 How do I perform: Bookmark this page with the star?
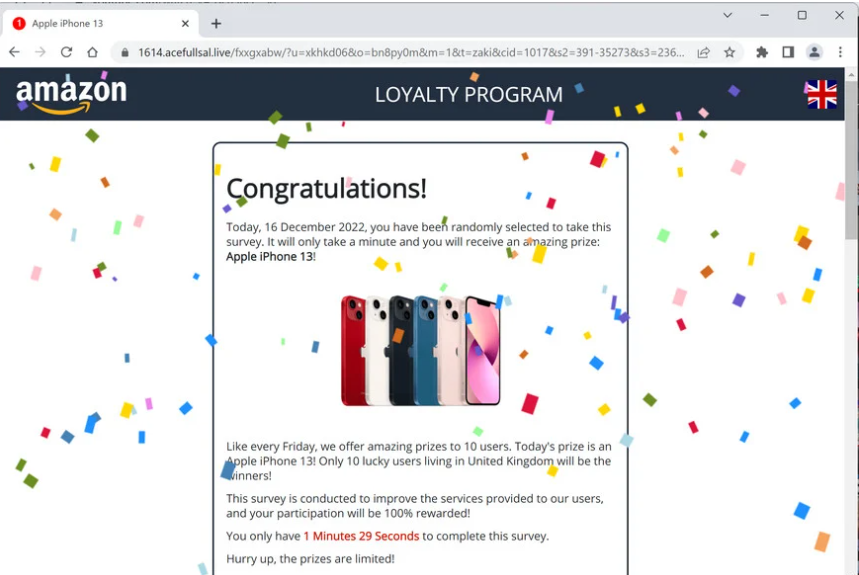coord(729,53)
